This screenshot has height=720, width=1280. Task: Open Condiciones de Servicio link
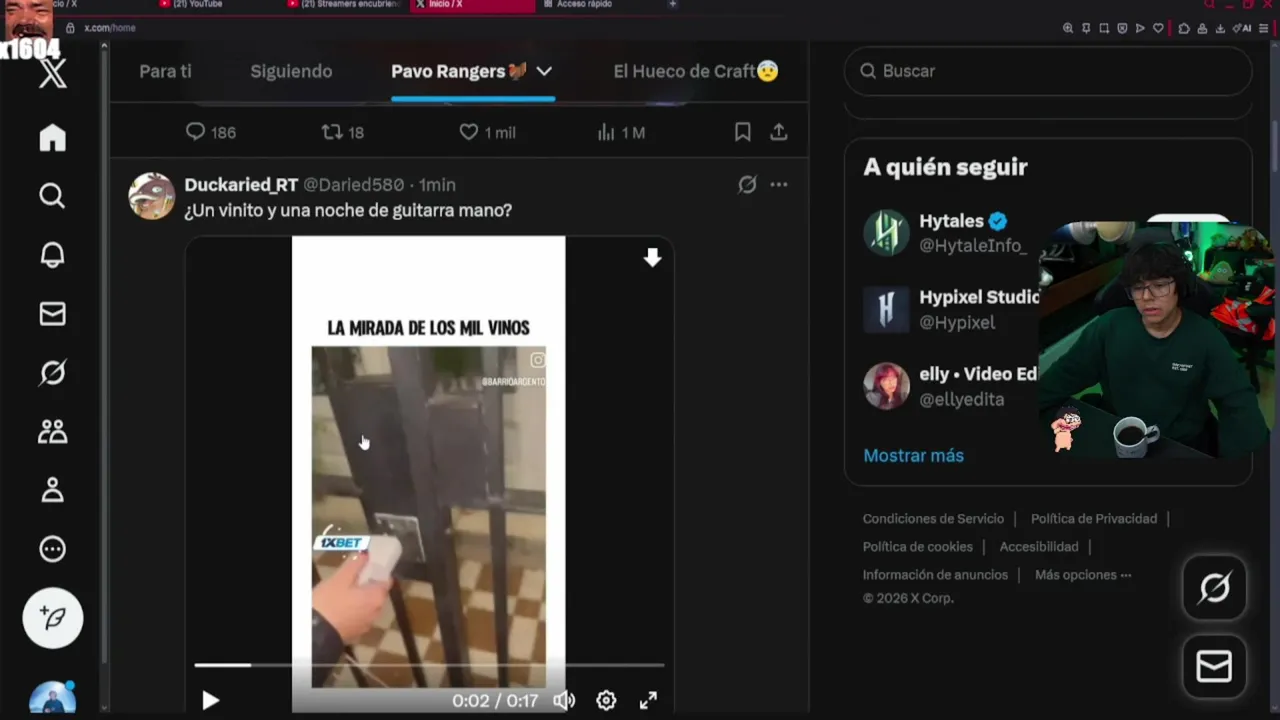click(x=933, y=518)
